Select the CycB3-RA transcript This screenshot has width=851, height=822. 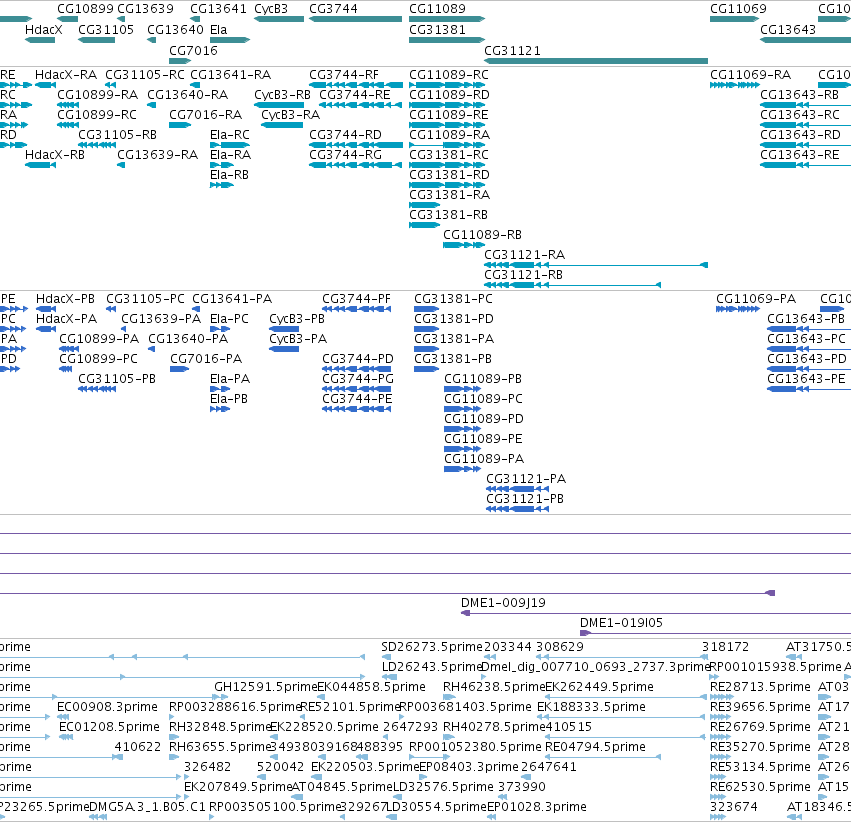[x=282, y=125]
